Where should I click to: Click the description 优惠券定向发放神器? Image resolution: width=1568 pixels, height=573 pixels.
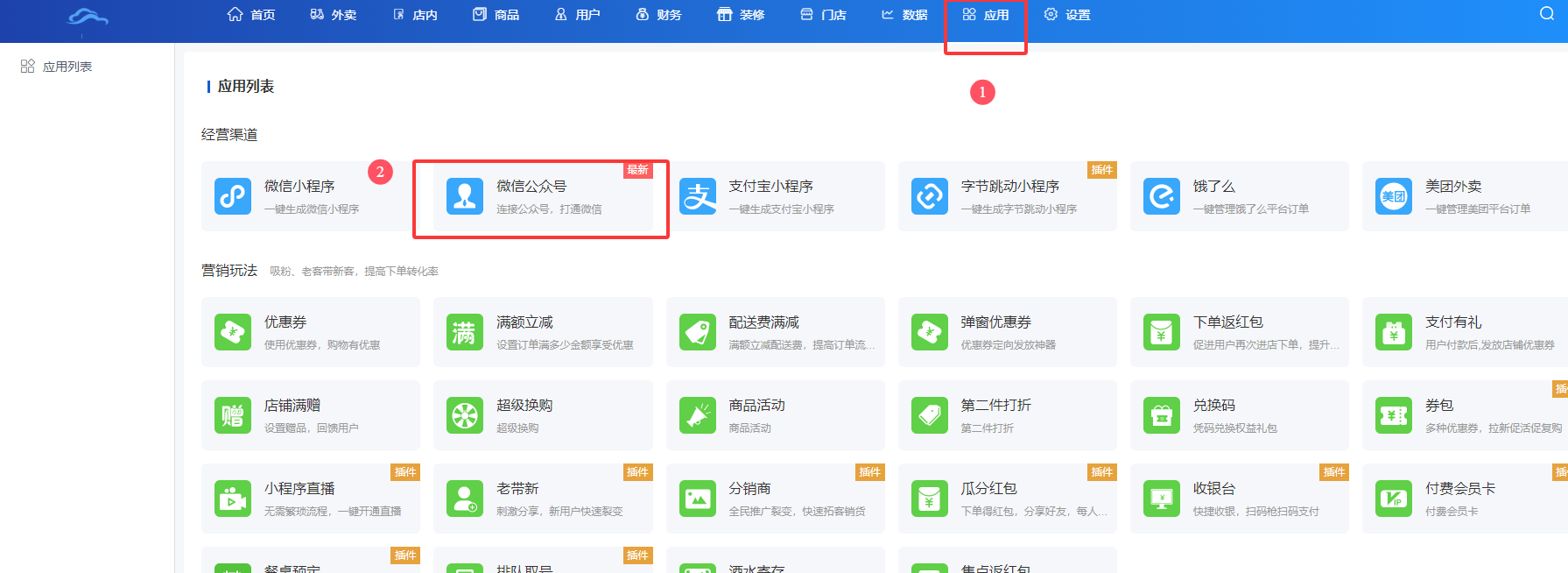[1009, 345]
